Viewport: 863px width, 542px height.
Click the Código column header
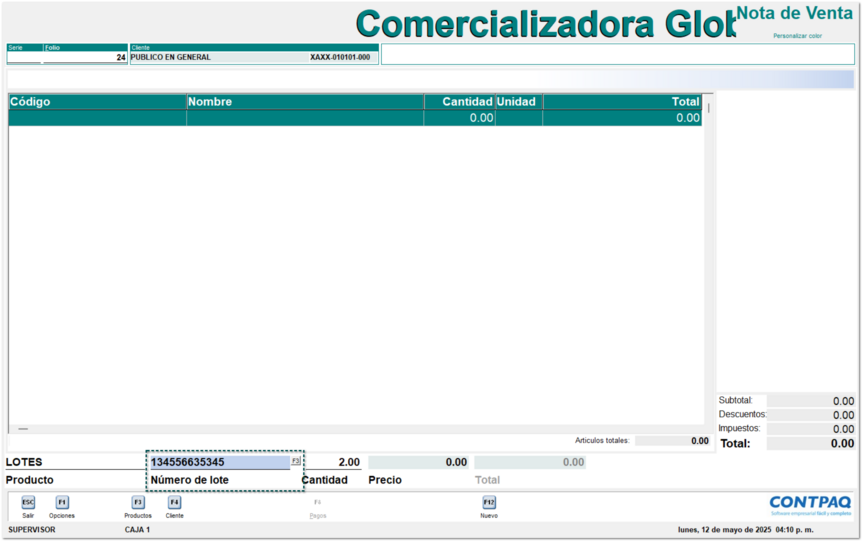tap(97, 102)
